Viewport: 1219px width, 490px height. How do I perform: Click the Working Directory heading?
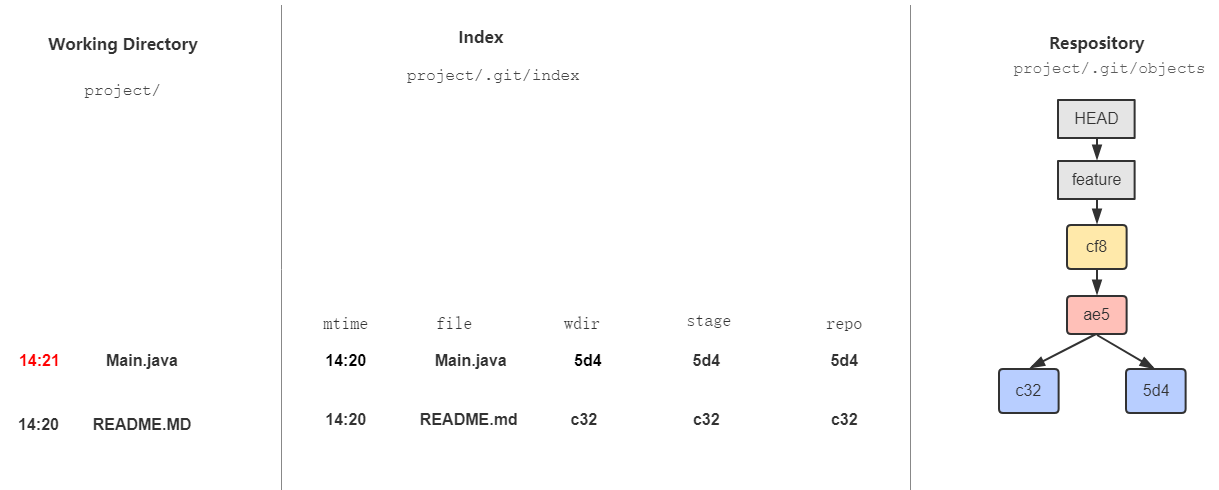point(123,44)
